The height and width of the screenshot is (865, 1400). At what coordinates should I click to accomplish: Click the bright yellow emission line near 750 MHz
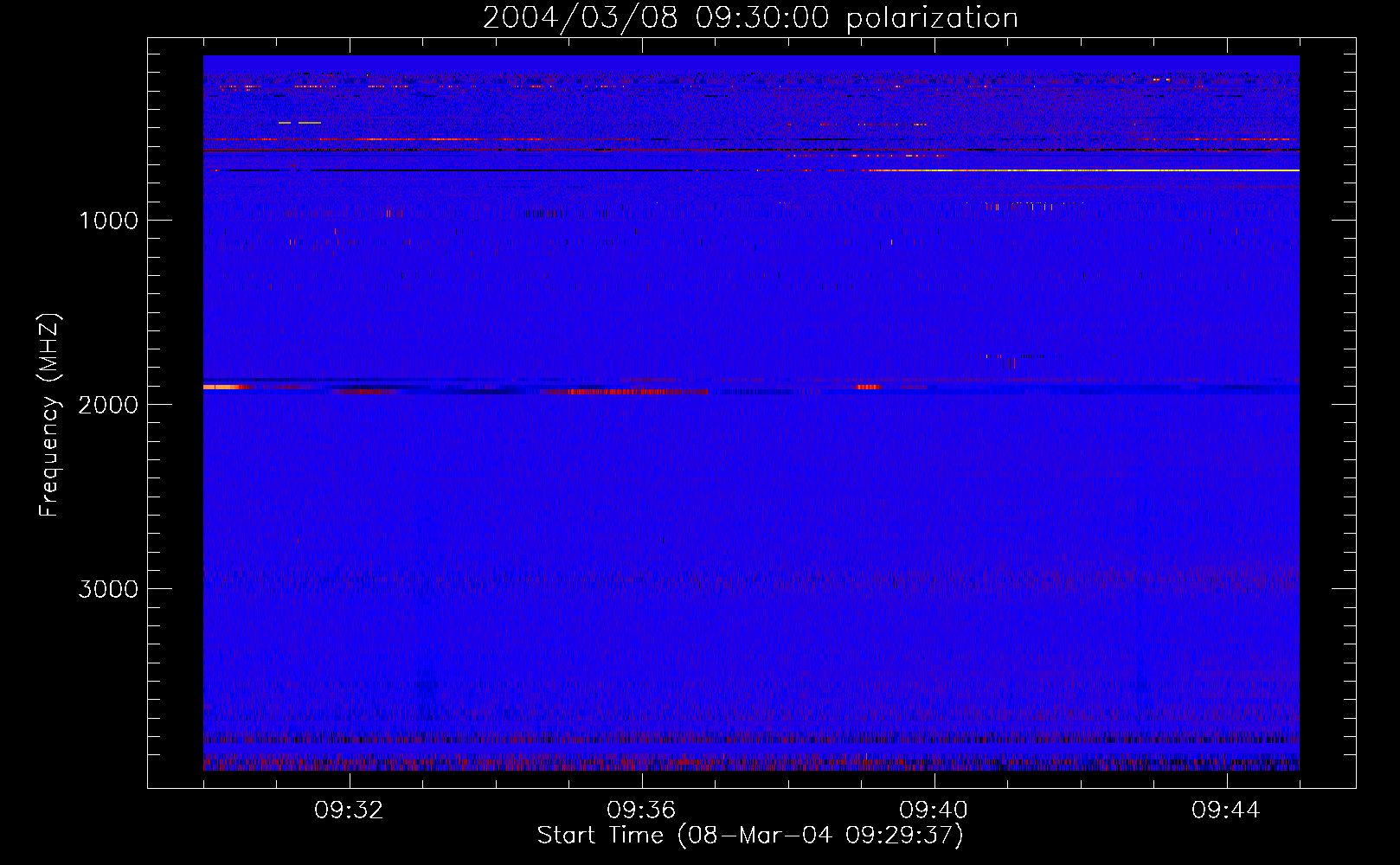[1082, 170]
